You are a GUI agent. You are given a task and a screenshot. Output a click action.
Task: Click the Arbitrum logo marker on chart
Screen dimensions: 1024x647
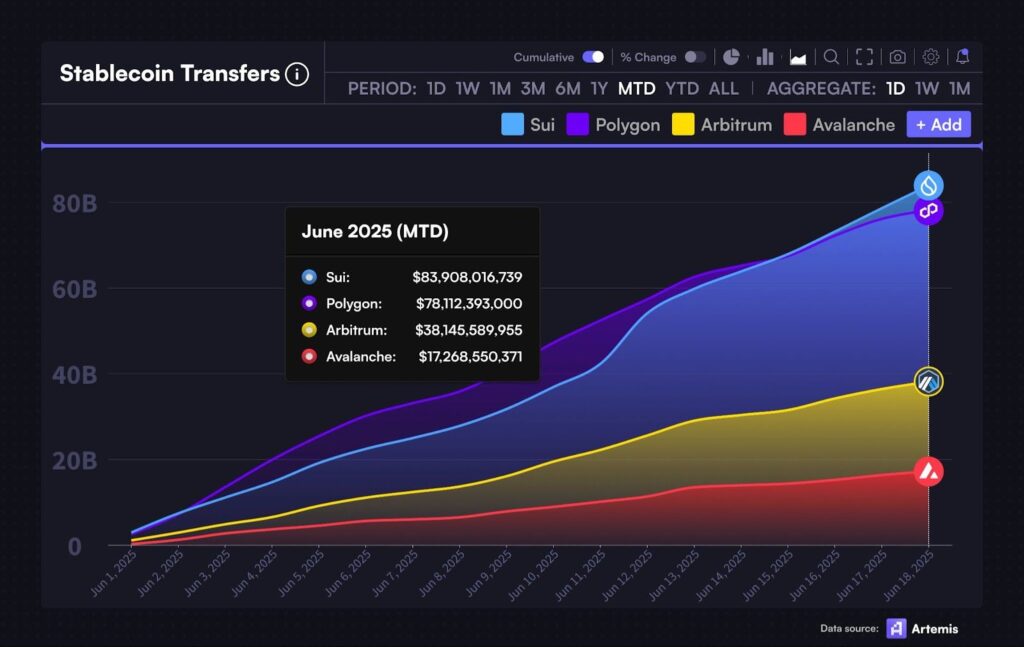(x=929, y=382)
